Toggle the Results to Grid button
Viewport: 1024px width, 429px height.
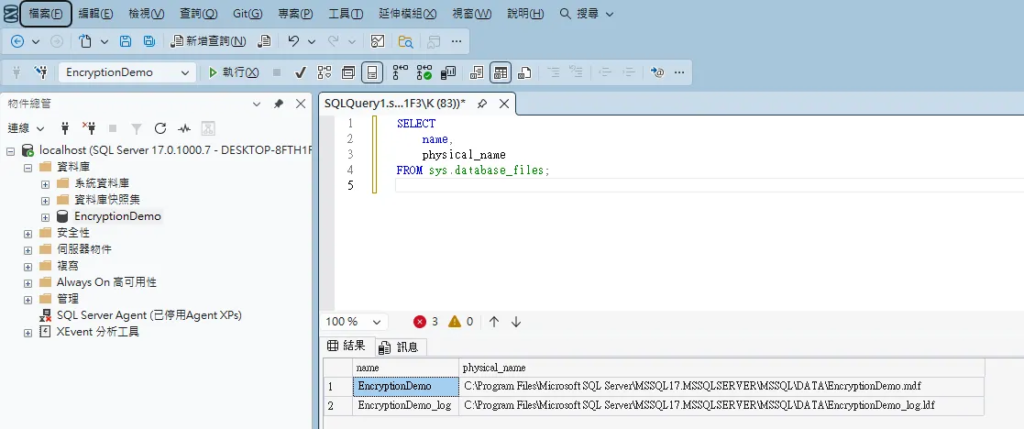pos(500,72)
